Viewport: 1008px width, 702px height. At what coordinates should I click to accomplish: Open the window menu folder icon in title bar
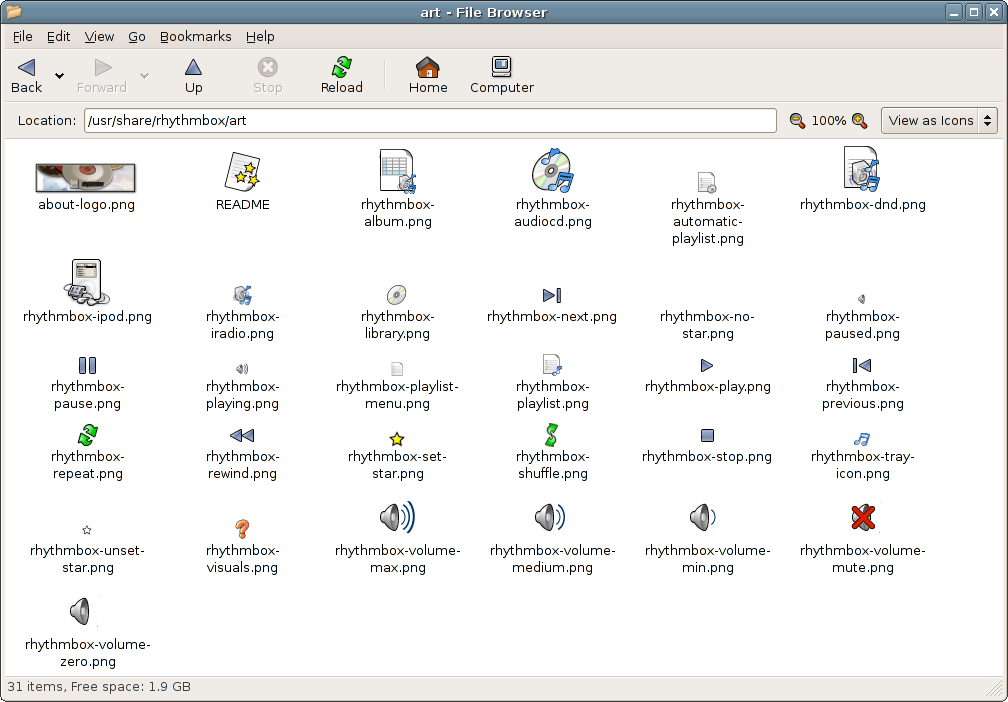(13, 12)
